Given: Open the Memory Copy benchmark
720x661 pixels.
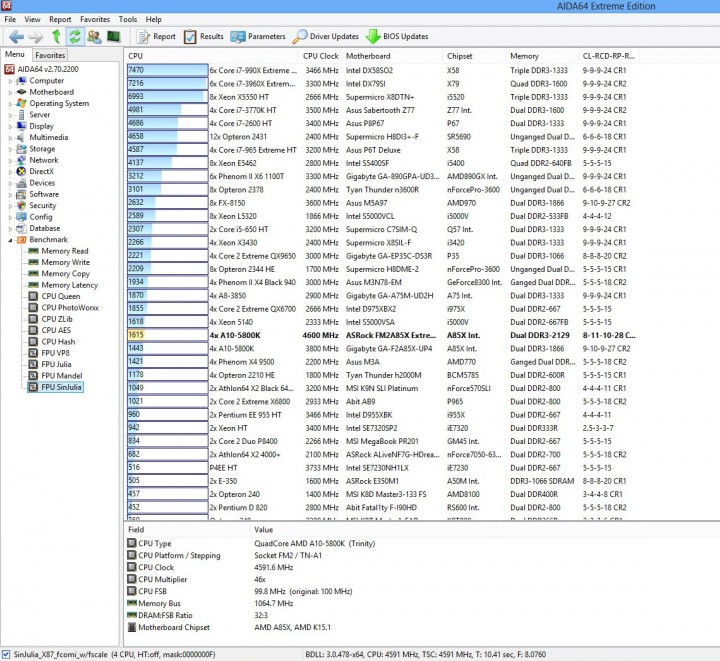Looking at the screenshot, I should [66, 274].
